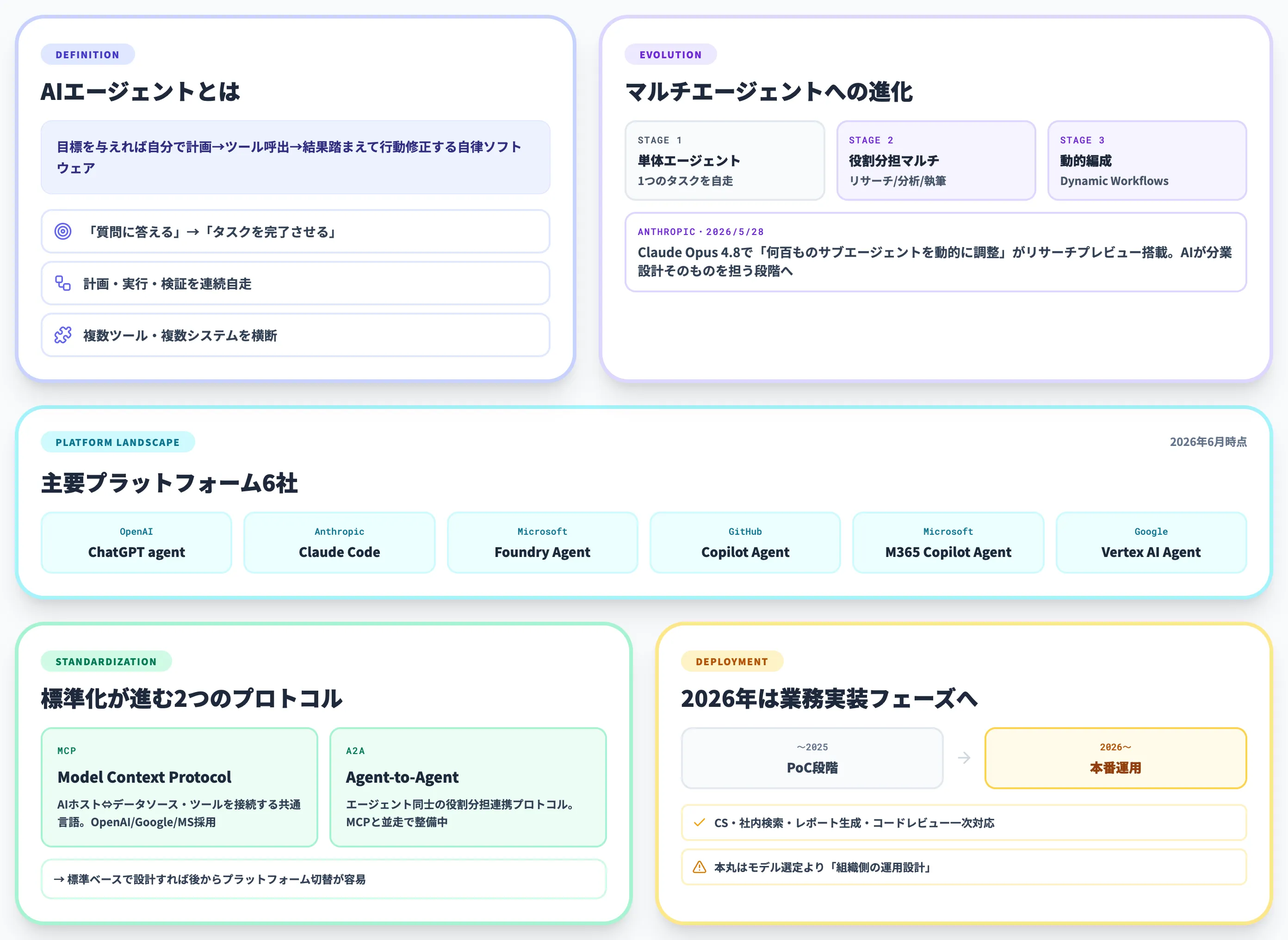Click the puzzle icon beside 複数ツール
1288x940 pixels.
point(62,335)
